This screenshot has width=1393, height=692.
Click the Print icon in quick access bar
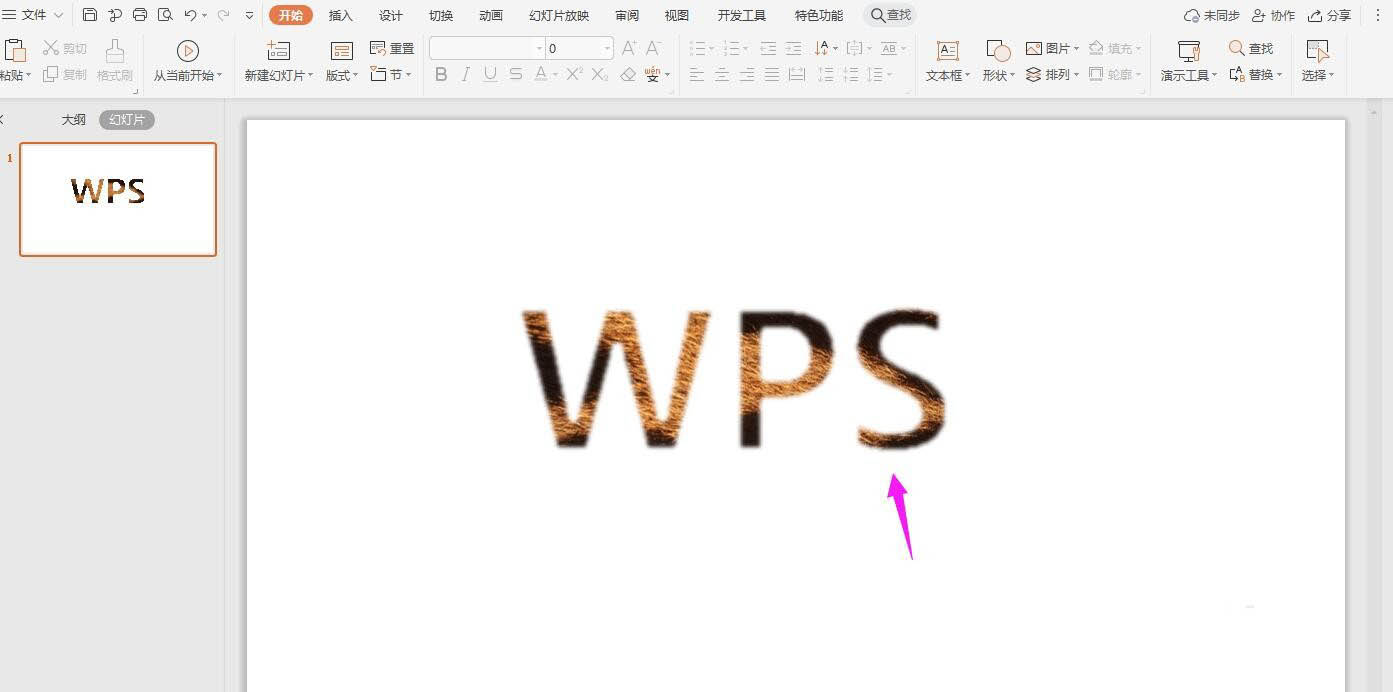click(140, 15)
